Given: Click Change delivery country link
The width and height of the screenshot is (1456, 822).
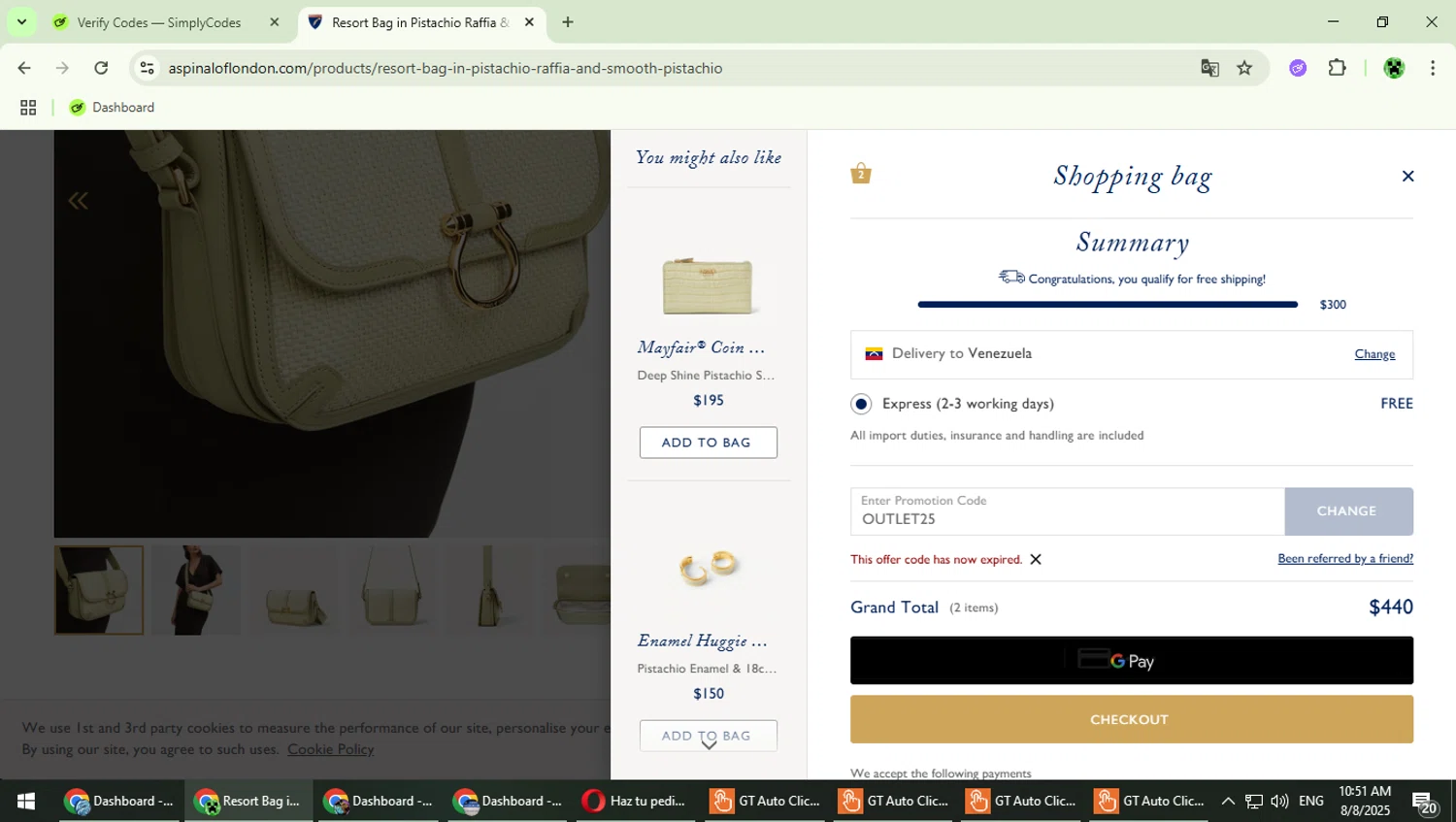Looking at the screenshot, I should [x=1374, y=354].
